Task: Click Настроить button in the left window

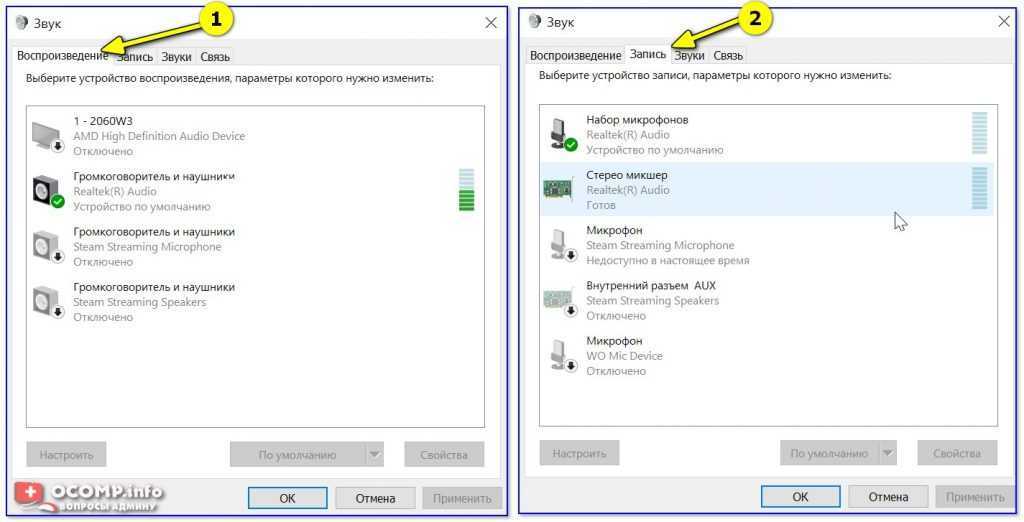Action: pyautogui.click(x=66, y=455)
